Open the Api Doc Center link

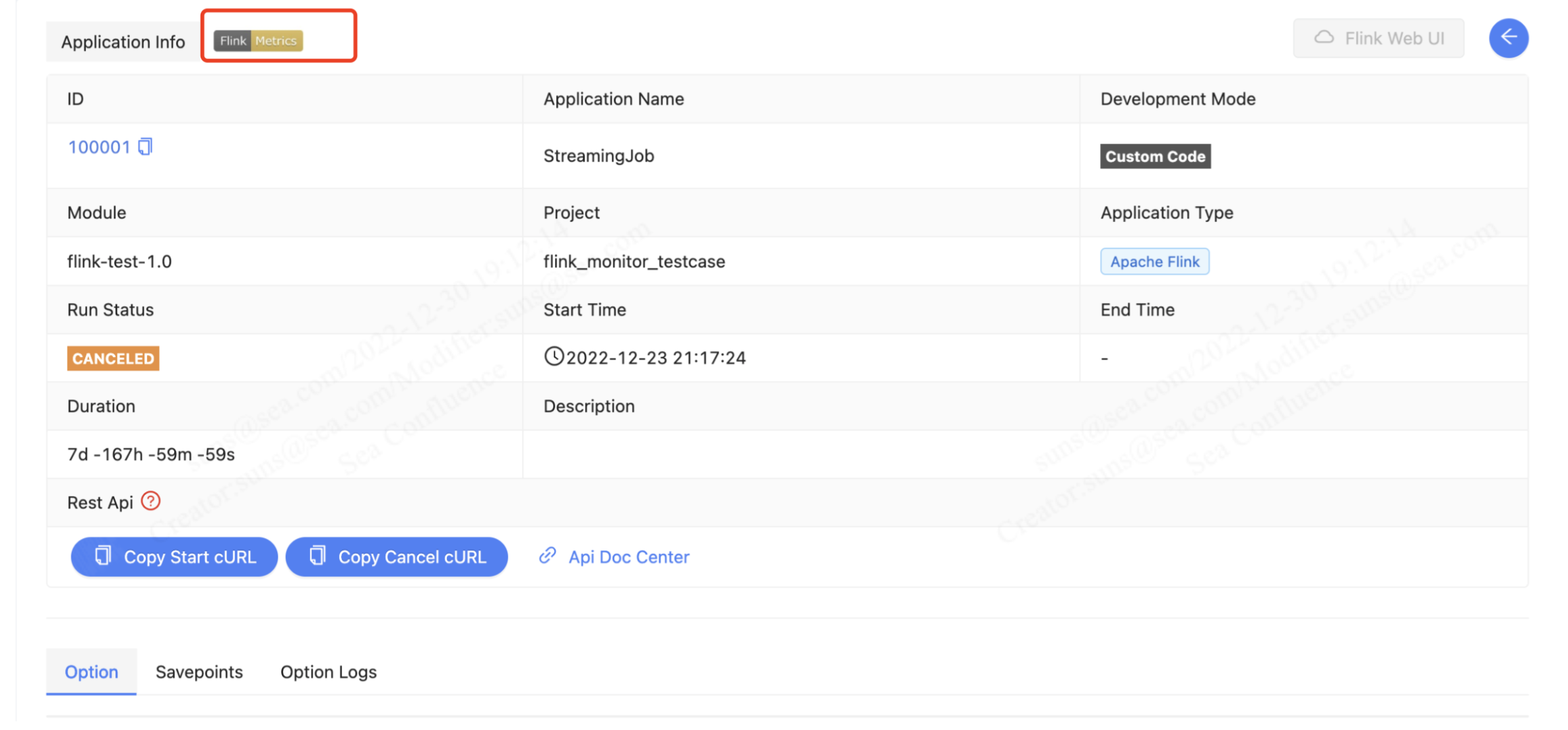pos(628,557)
